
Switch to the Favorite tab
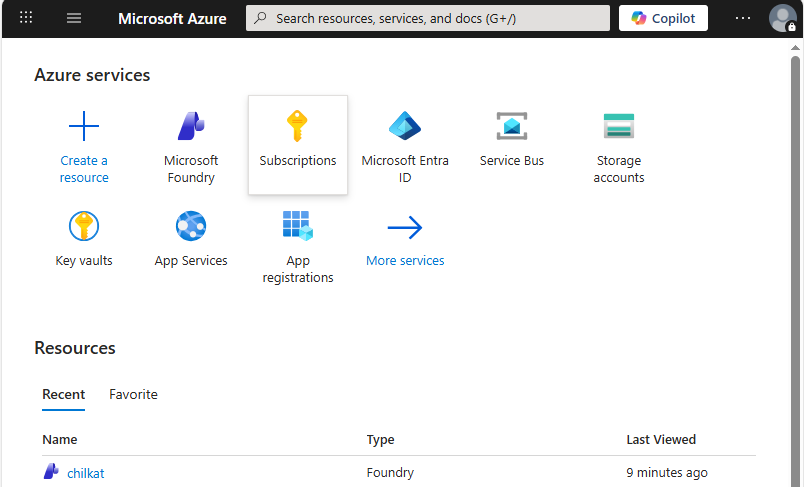tap(133, 394)
